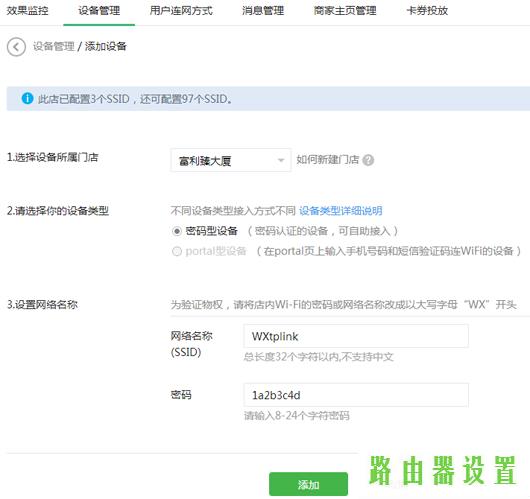Viewport: 530px width, 499px height.
Task: Click the 此店已配置3个SSID notice text
Action: (135, 99)
